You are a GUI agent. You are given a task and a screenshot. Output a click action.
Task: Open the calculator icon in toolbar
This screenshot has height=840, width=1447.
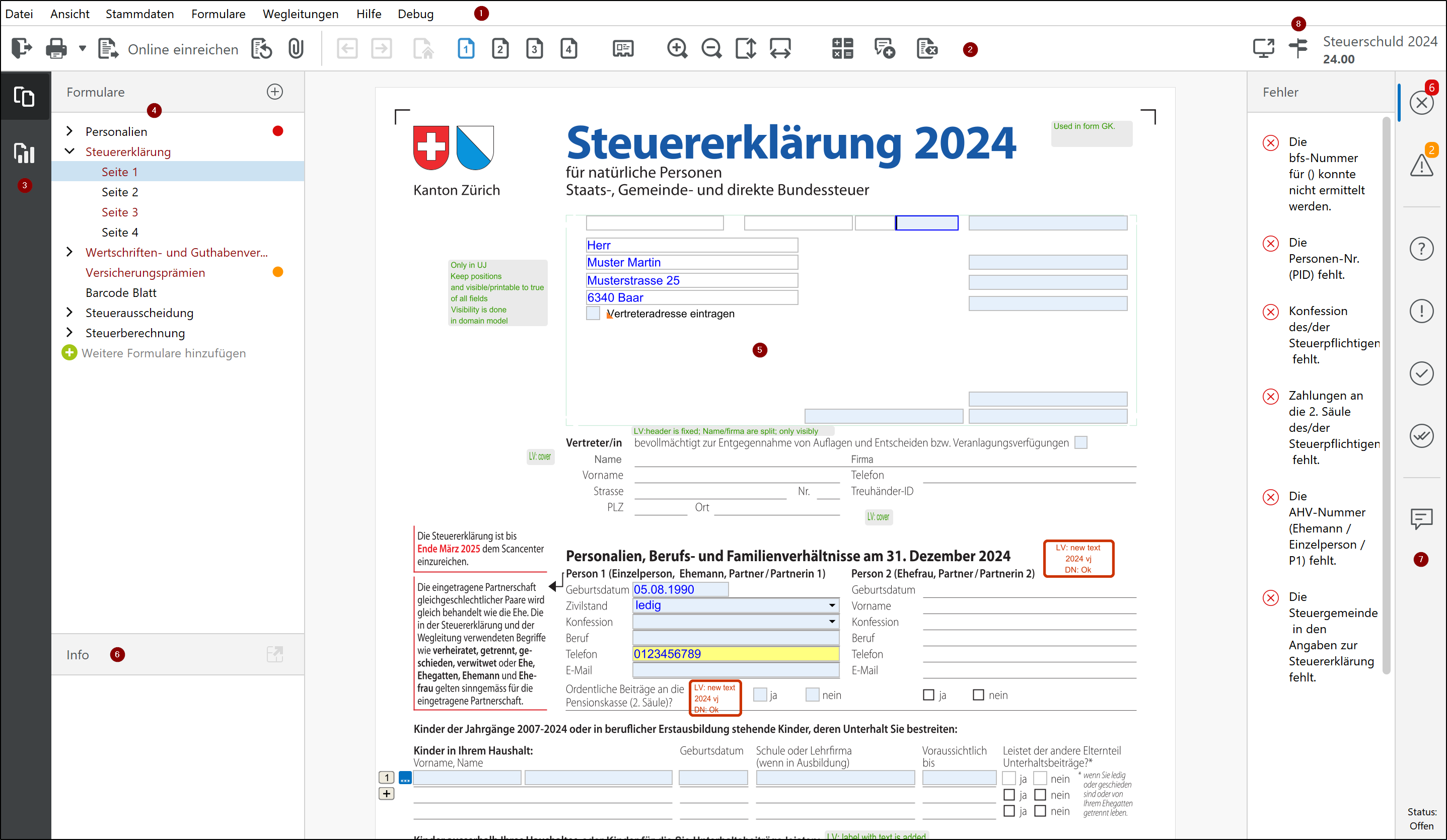click(842, 49)
